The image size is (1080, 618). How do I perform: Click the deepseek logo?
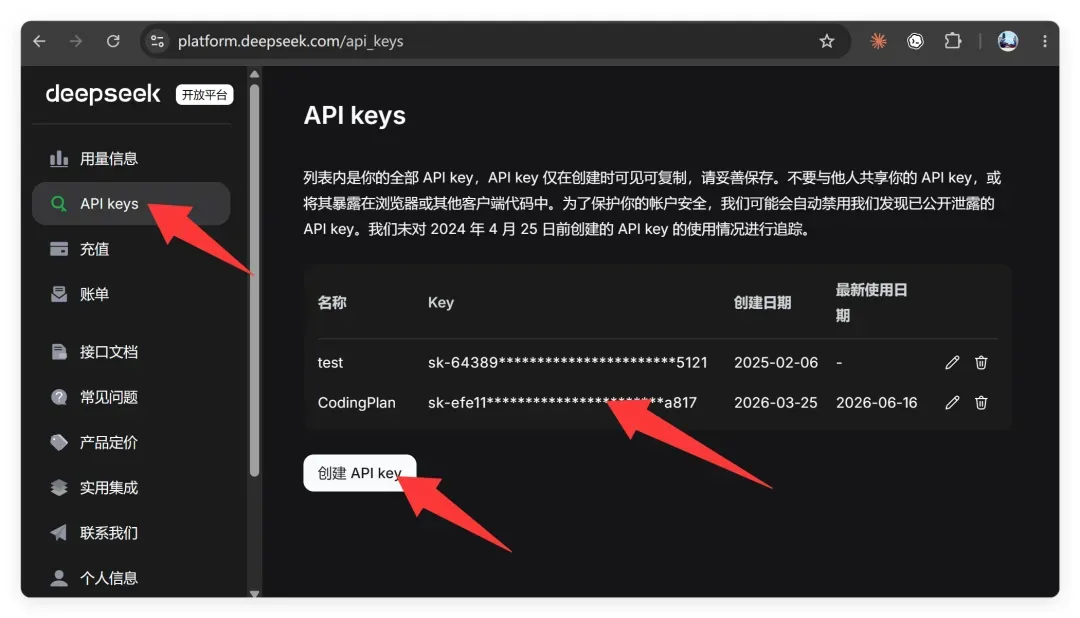coord(103,94)
